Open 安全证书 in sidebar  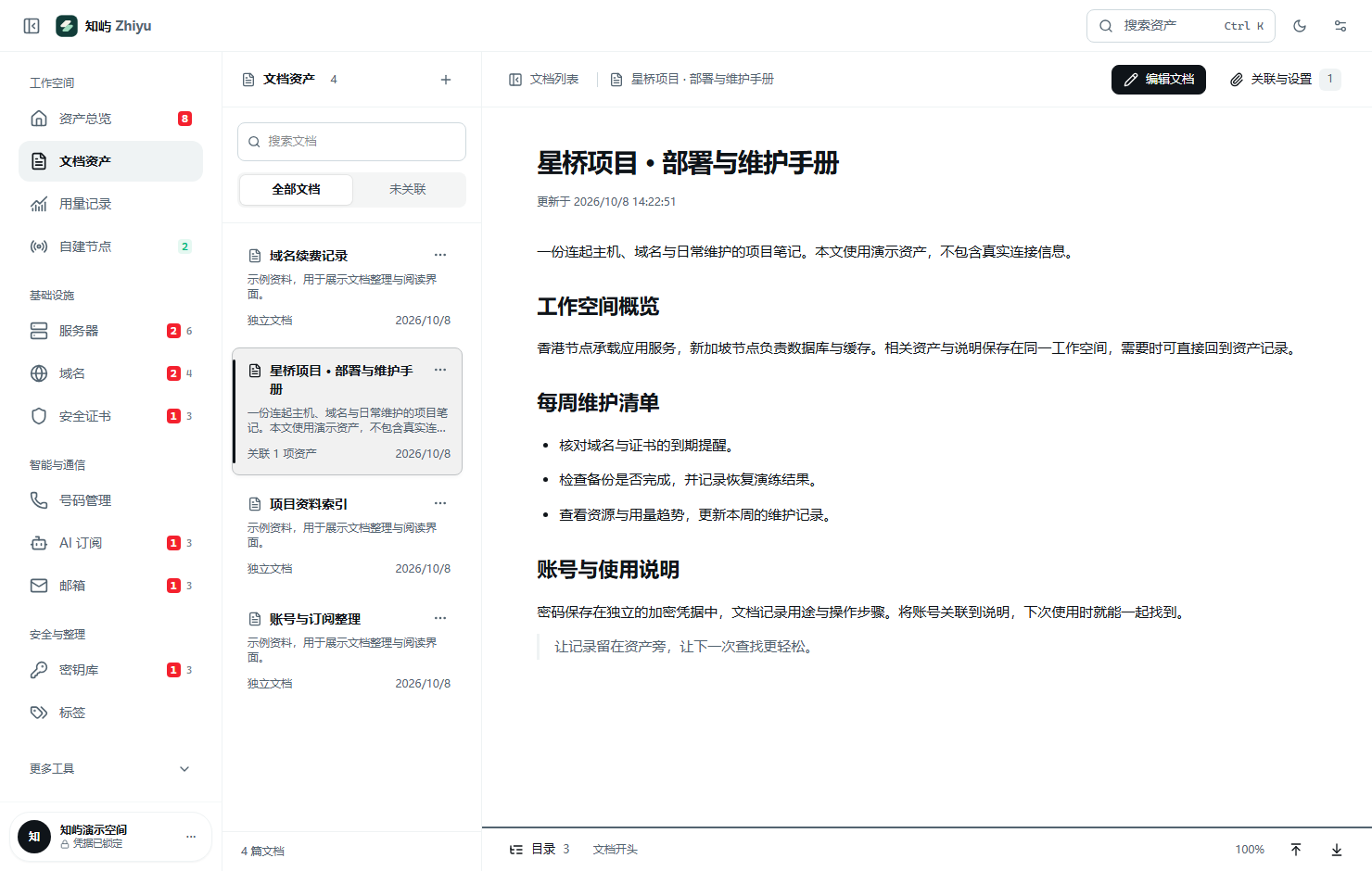(x=111, y=416)
